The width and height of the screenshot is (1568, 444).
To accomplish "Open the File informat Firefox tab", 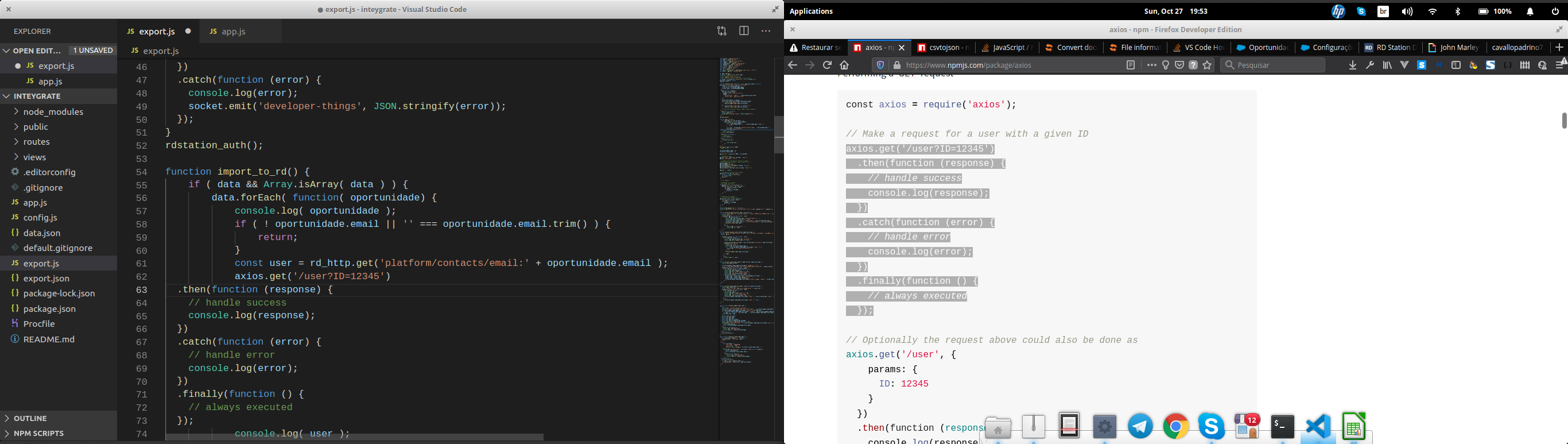I will [x=1135, y=48].
